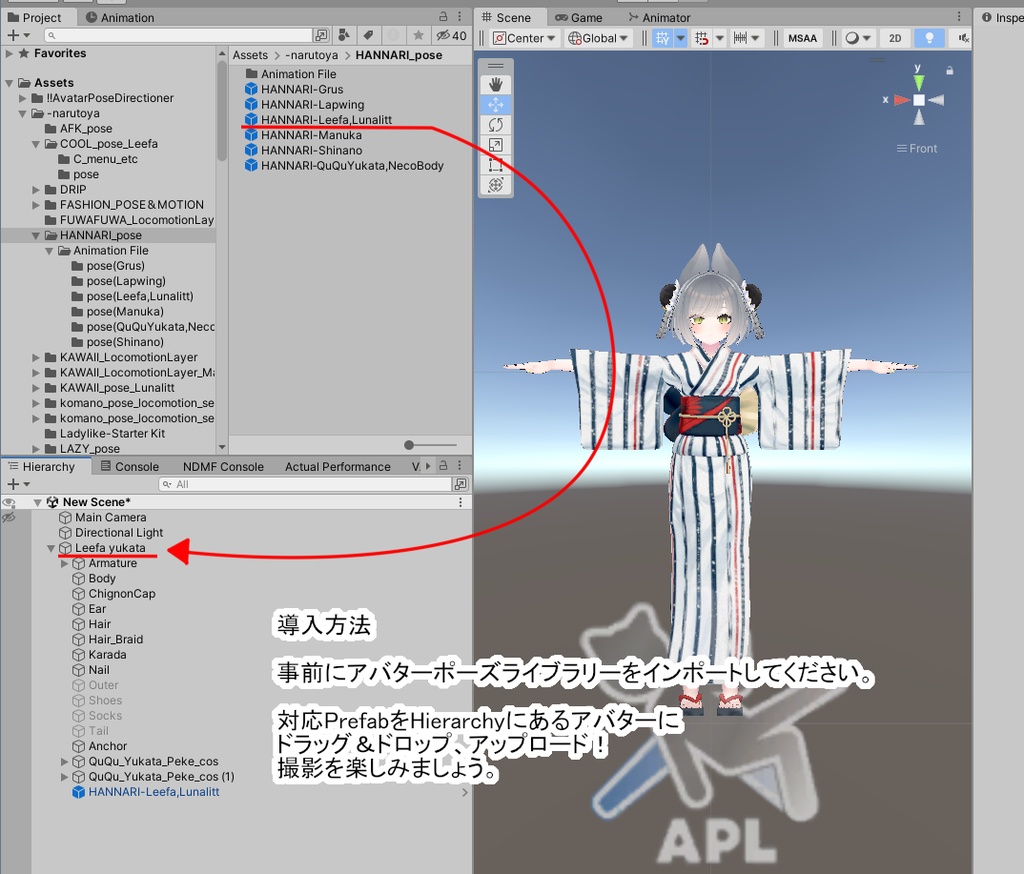Open grid visibility dropdown arrow
The height and width of the screenshot is (874, 1024).
(680, 38)
